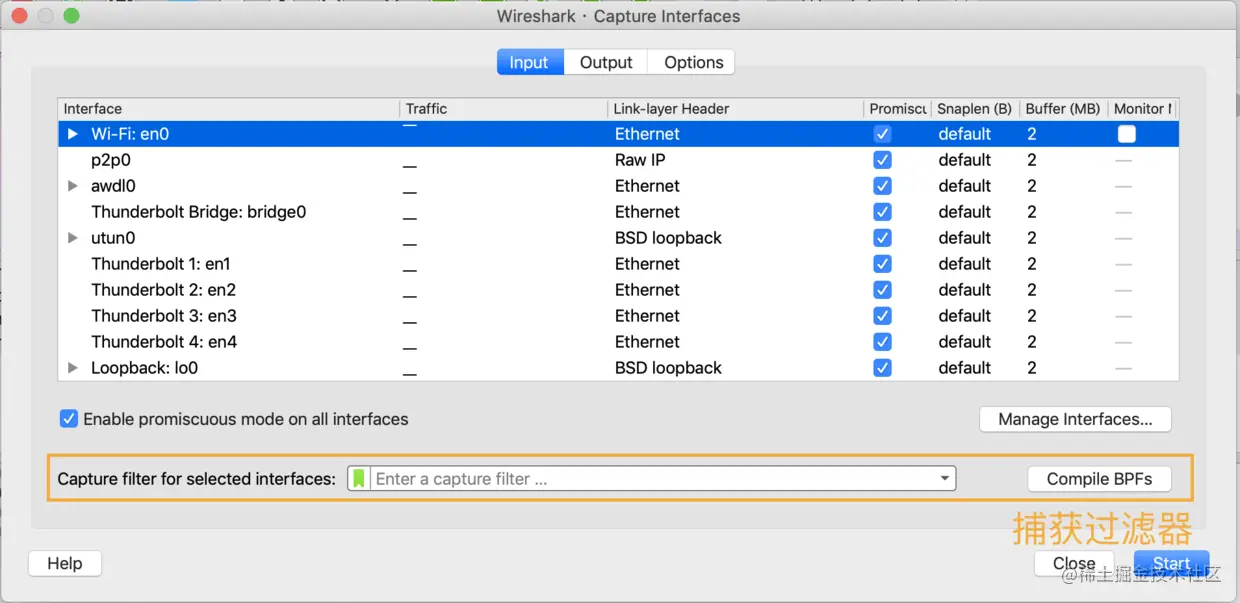Enable monitor mode checkbox for Wi-Fi: en0
This screenshot has width=1240, height=603.
click(1127, 134)
